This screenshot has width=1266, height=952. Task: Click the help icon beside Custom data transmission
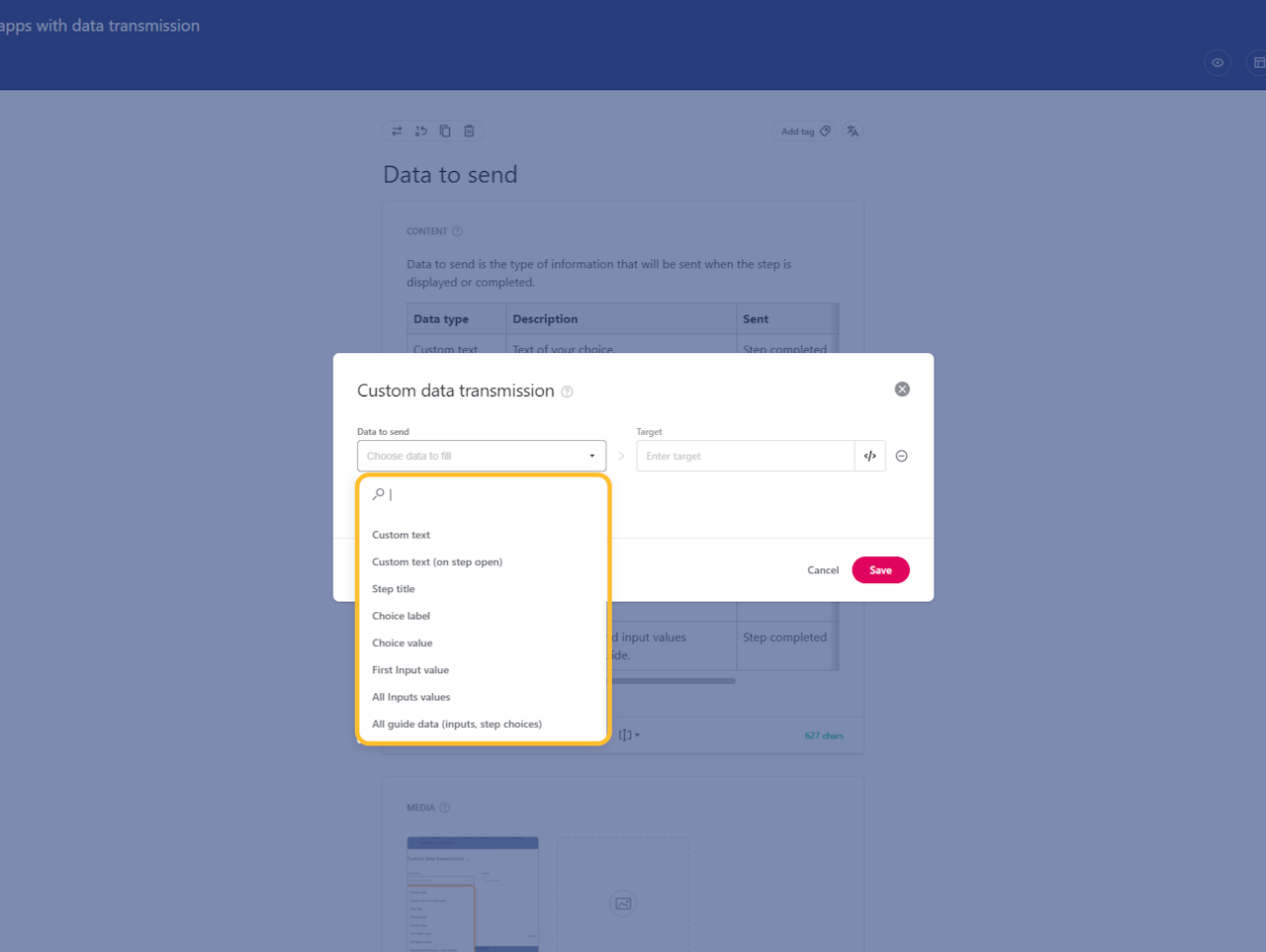tap(566, 391)
